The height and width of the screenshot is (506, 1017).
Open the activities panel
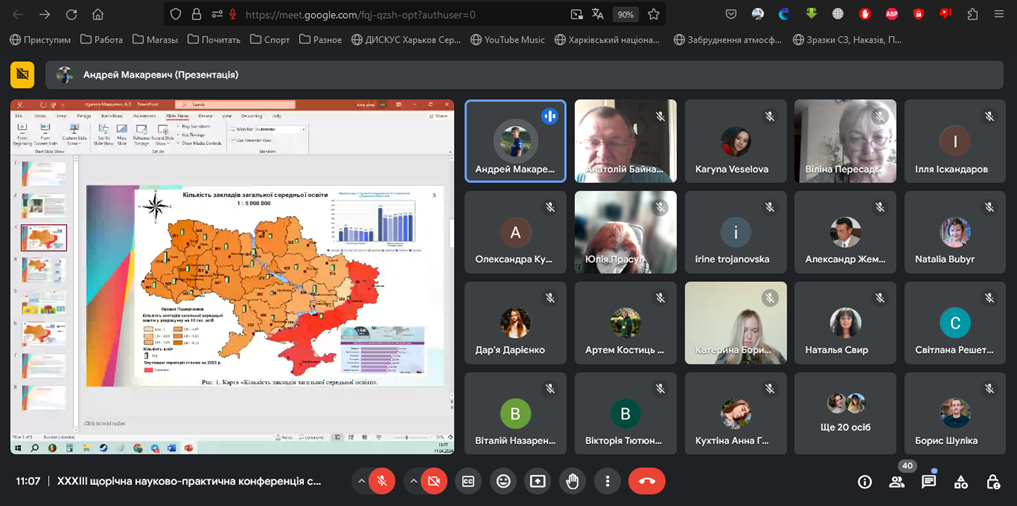click(960, 481)
